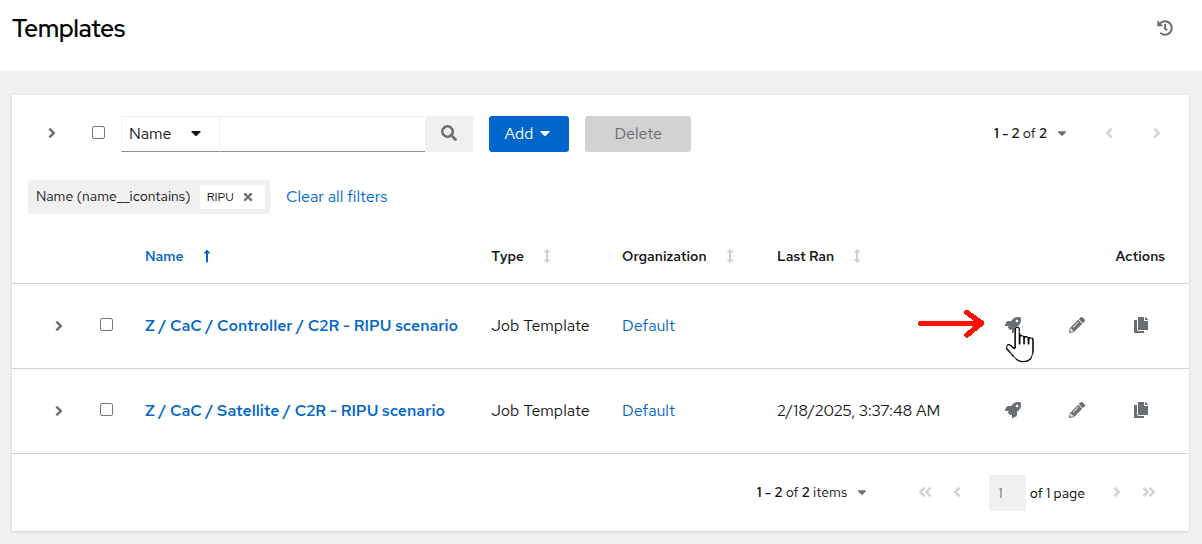The width and height of the screenshot is (1202, 544).
Task: Remove the RIPU filter chip
Action: (x=248, y=197)
